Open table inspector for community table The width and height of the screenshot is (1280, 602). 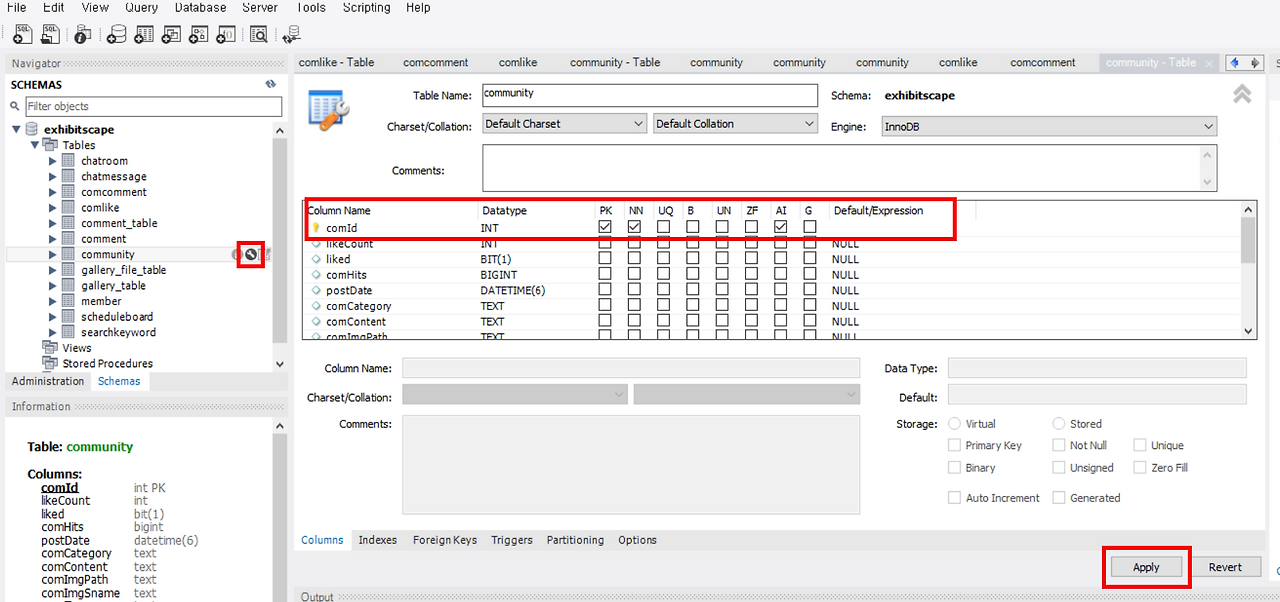[x=250, y=254]
